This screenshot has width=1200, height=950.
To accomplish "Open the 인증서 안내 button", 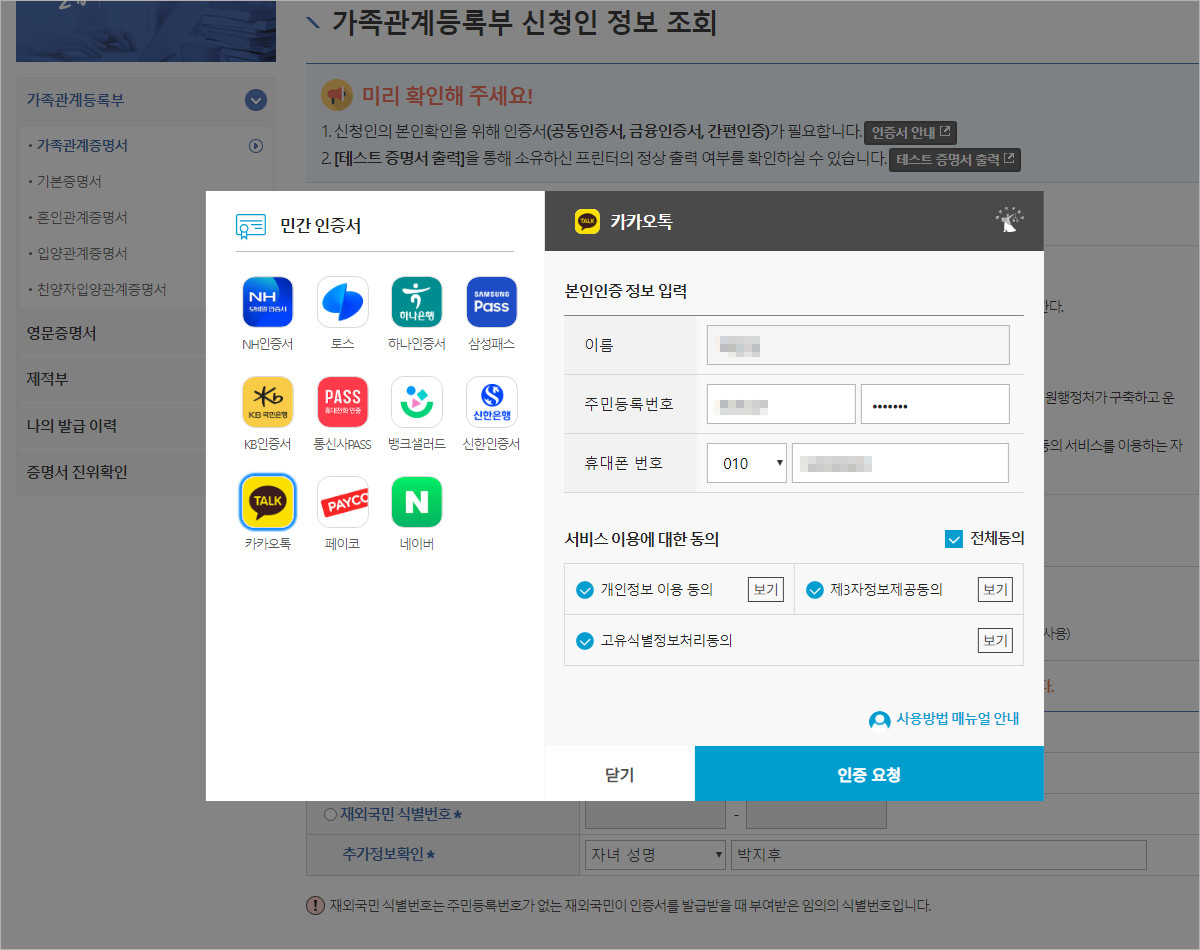I will (x=911, y=132).
